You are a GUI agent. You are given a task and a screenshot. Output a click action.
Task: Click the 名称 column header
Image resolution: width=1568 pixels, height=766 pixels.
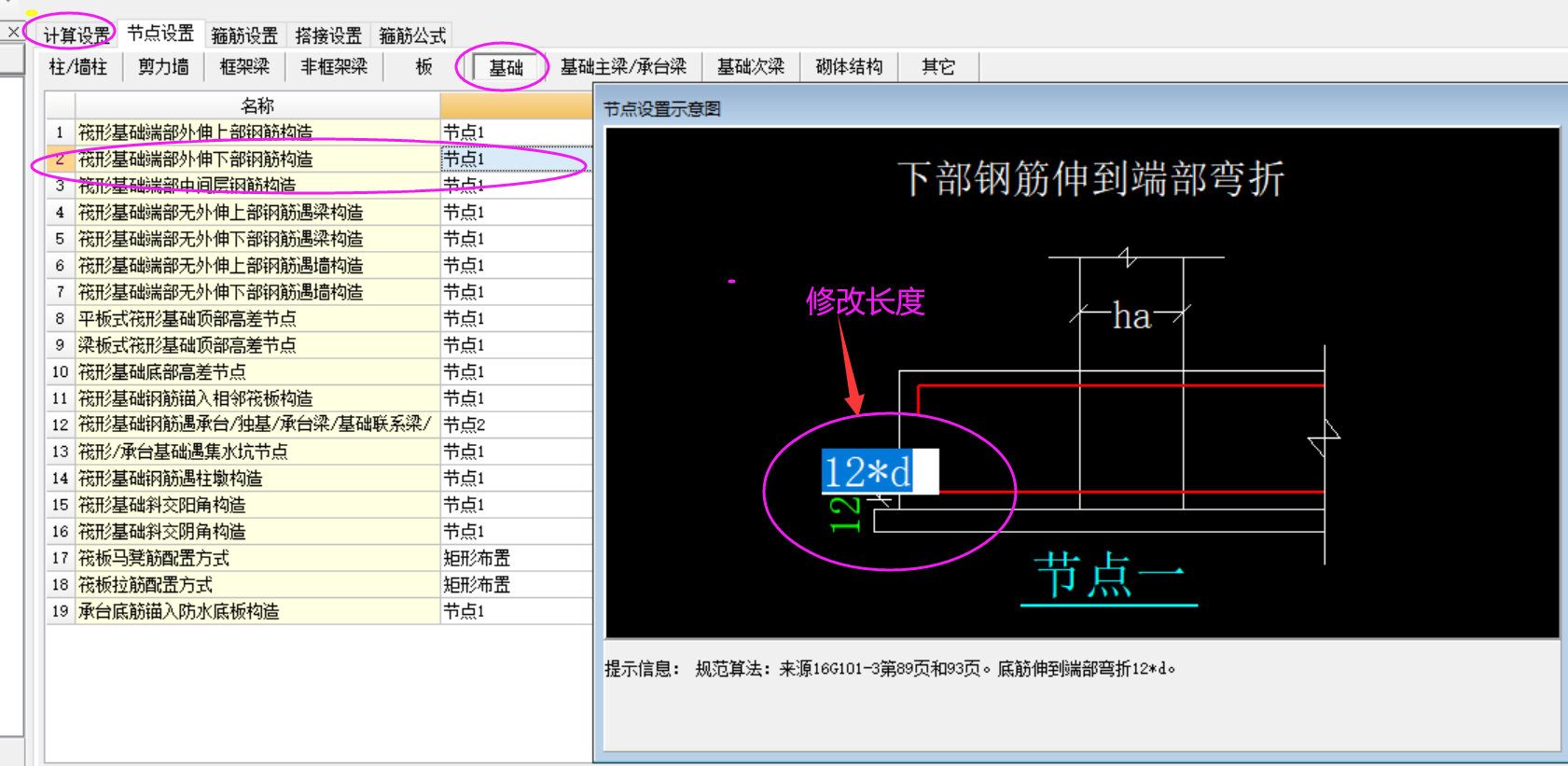tap(257, 105)
